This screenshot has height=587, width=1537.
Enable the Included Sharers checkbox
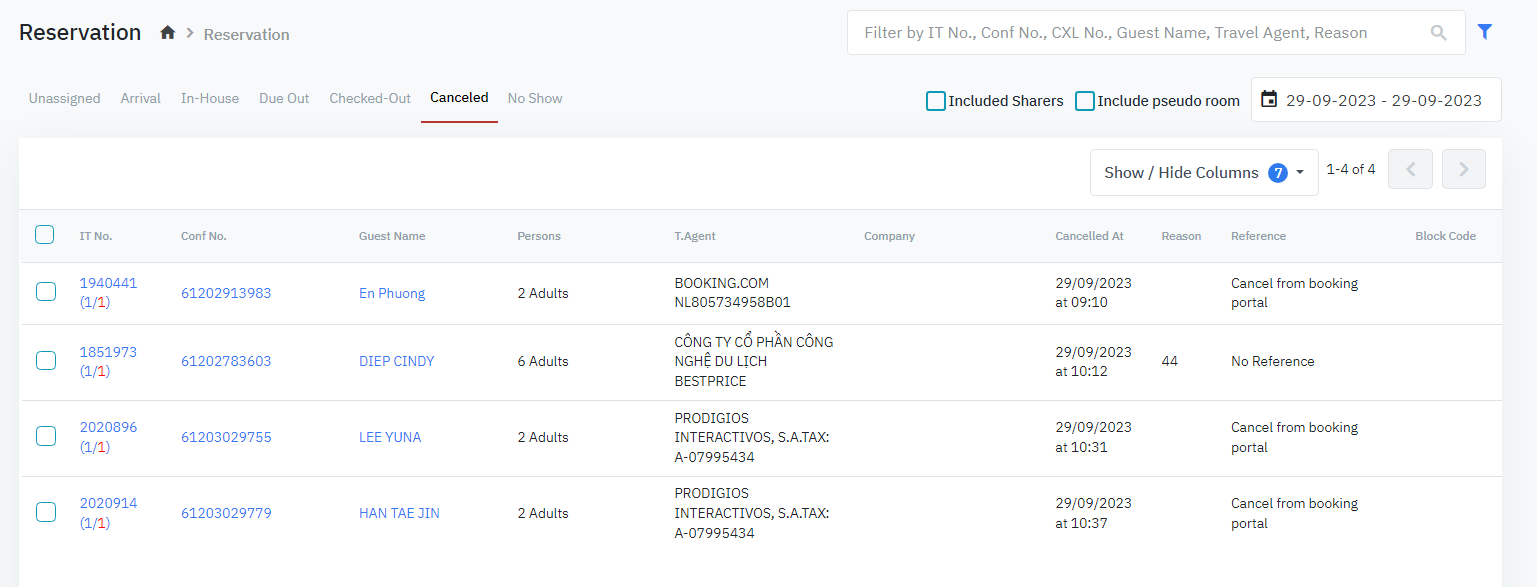936,101
